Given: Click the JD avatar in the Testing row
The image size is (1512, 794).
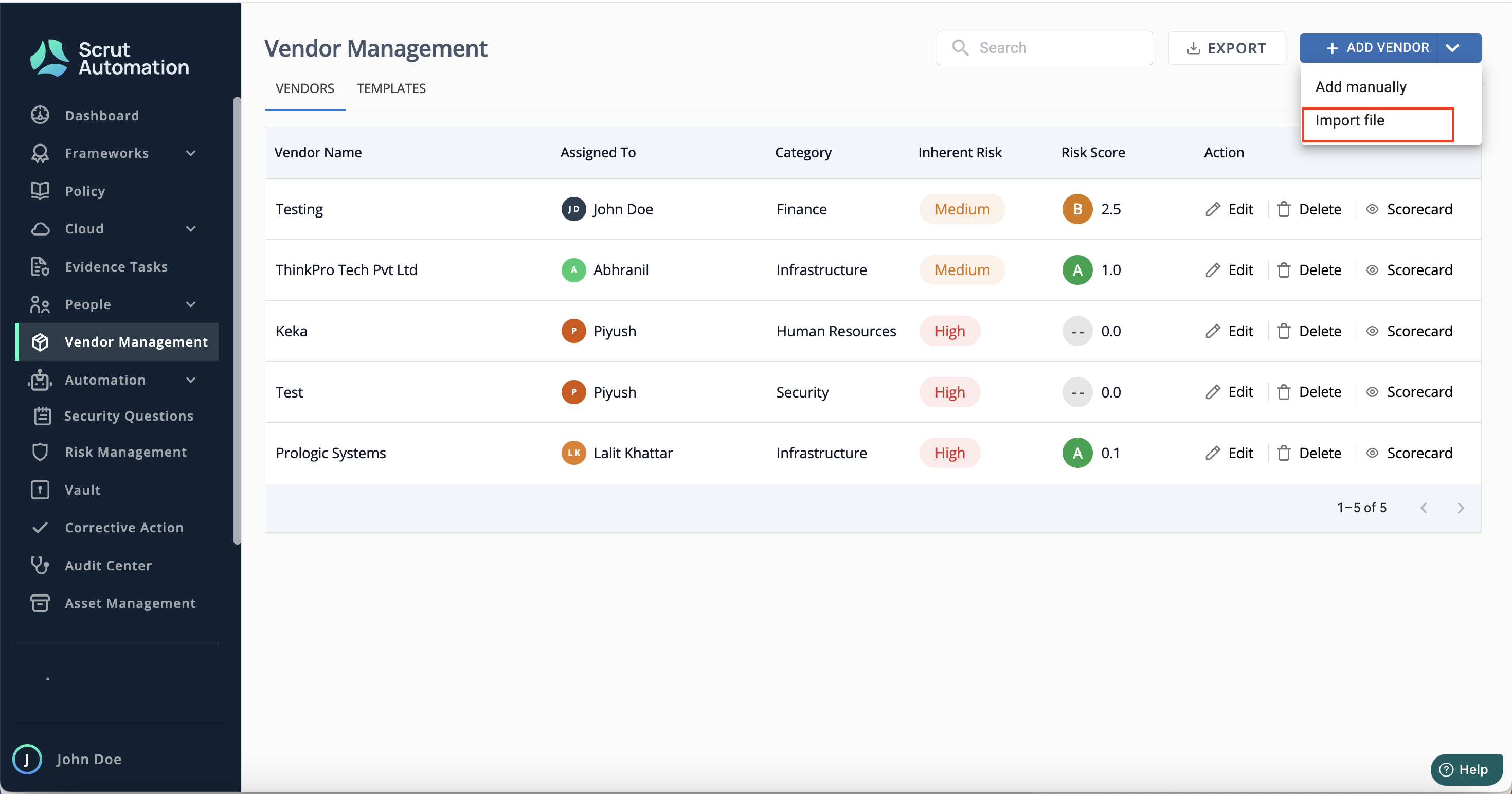Looking at the screenshot, I should point(573,209).
